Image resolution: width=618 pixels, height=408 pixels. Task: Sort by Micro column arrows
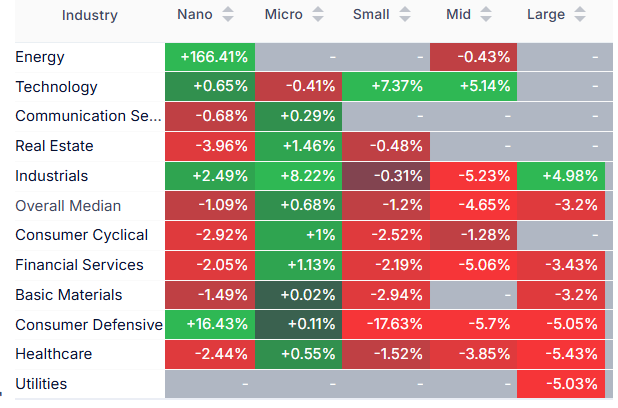[x=318, y=15]
